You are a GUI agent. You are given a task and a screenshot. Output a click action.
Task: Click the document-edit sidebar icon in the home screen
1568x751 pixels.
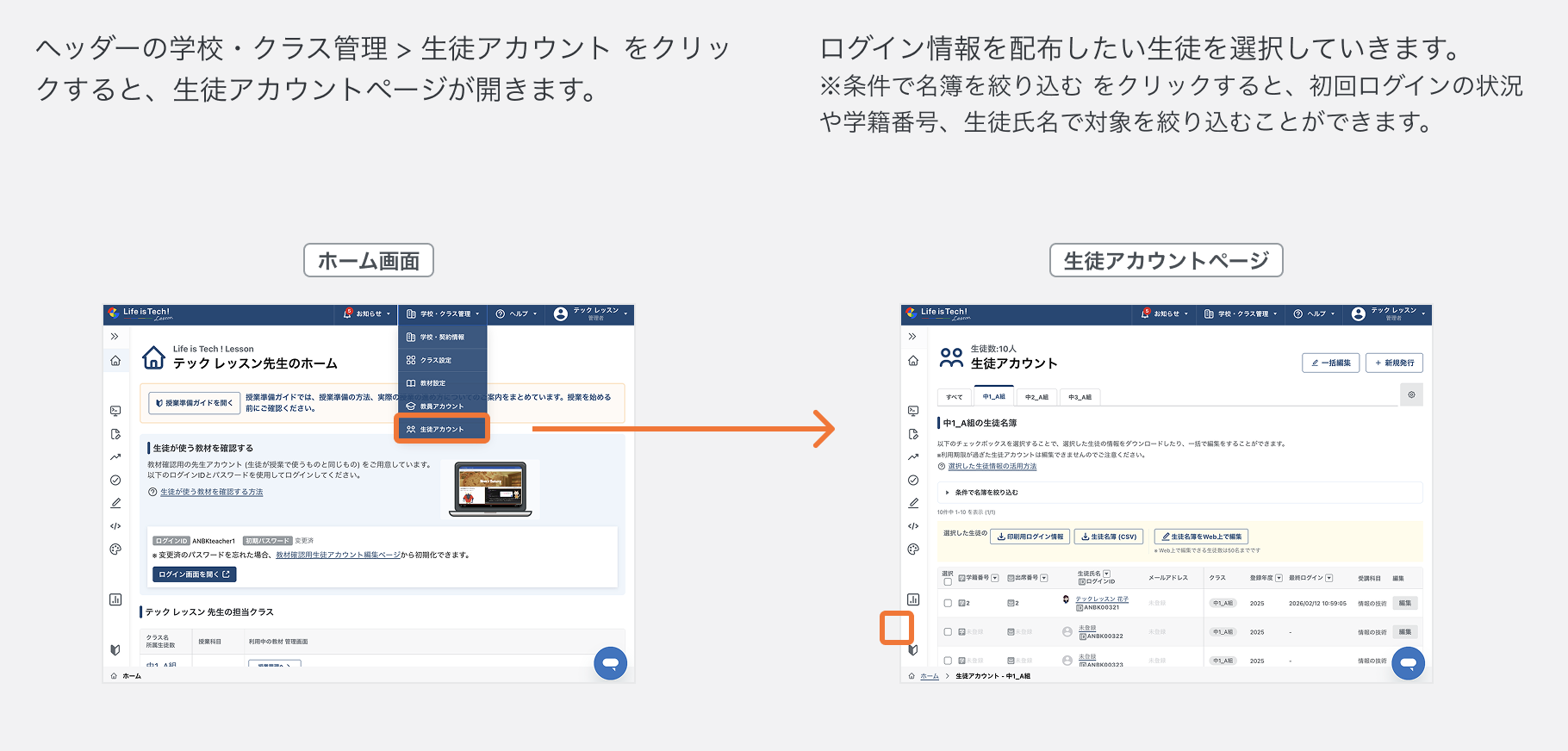click(x=115, y=434)
